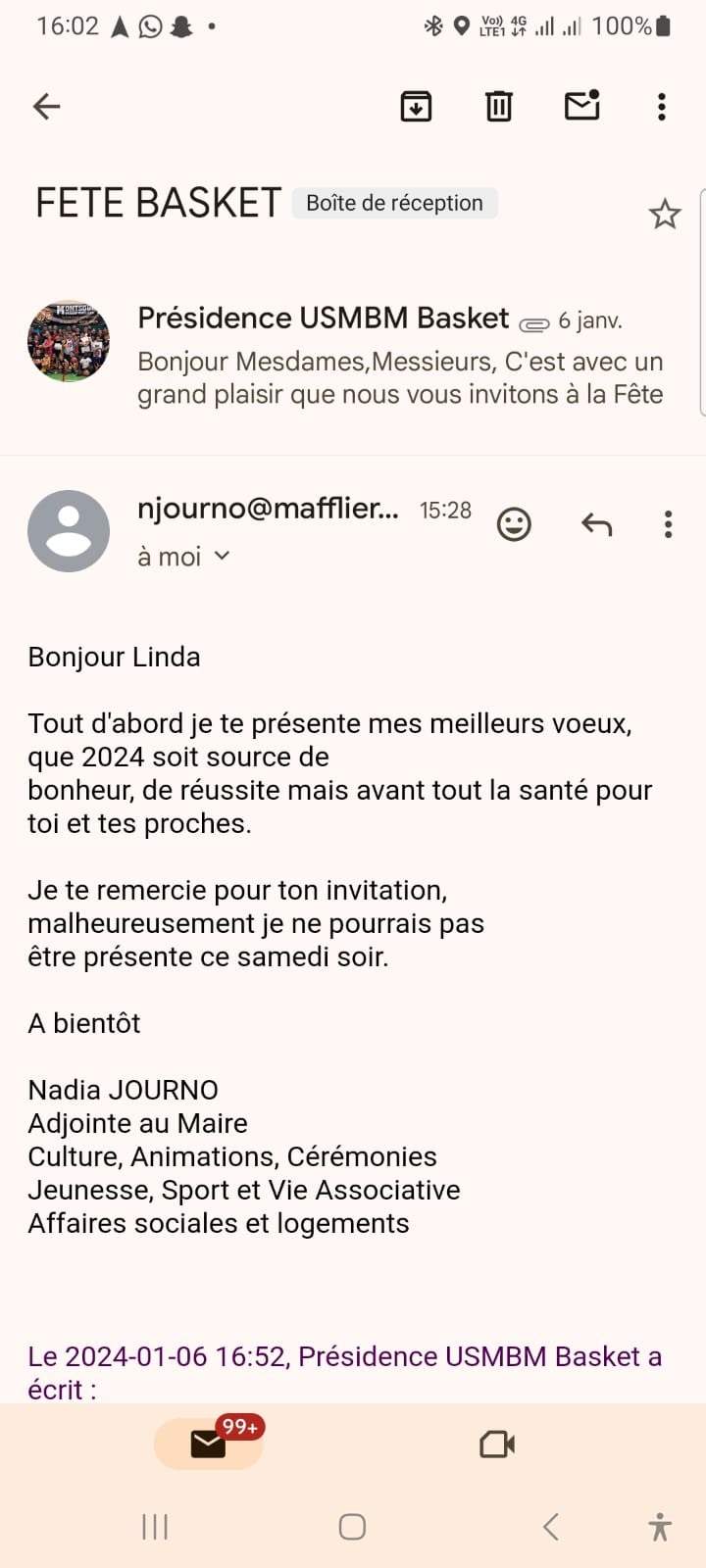Reply to njourno's message

click(x=596, y=524)
